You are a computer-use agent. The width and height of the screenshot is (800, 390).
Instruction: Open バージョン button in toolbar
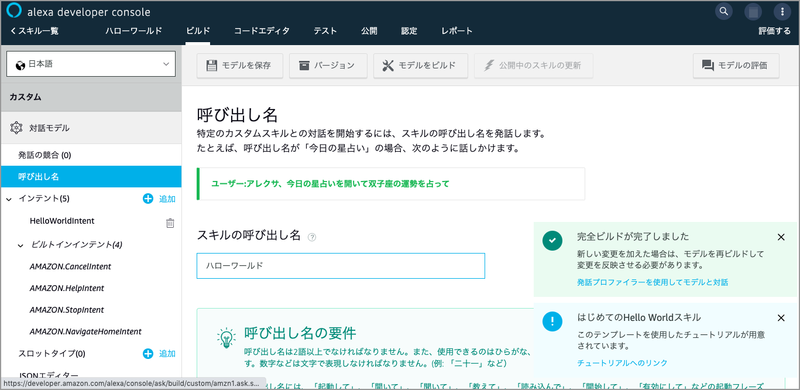(328, 65)
